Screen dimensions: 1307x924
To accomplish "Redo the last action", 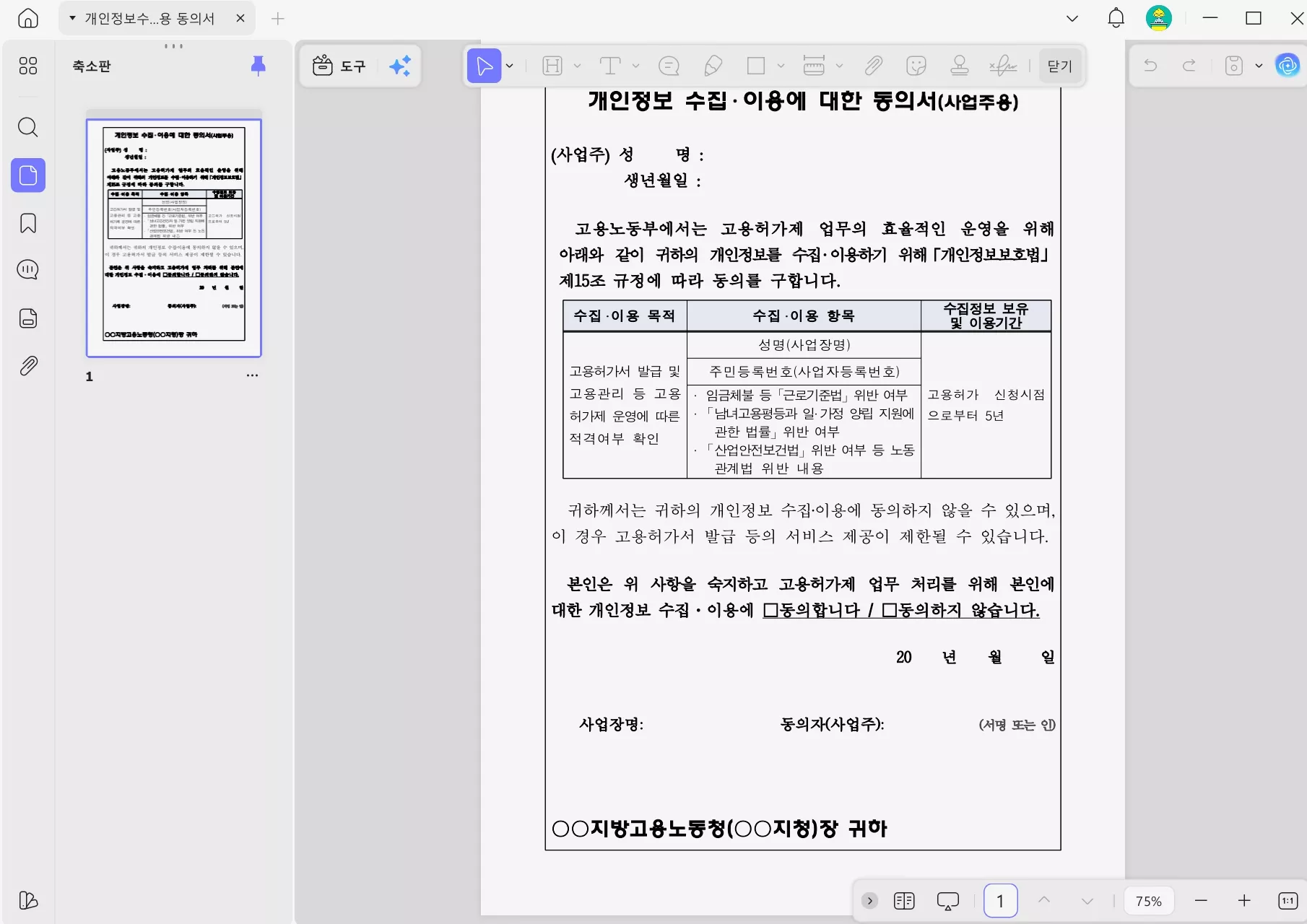I will pos(1189,66).
